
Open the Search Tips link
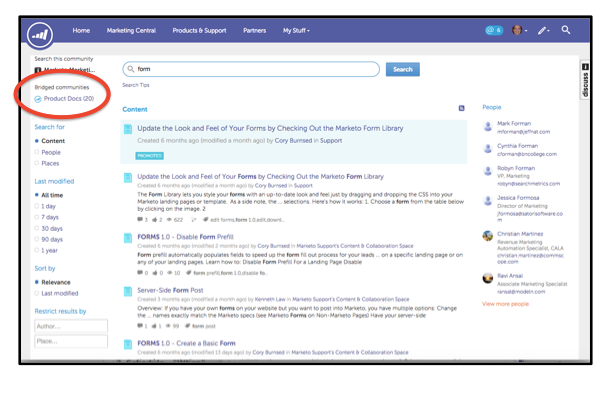(136, 85)
